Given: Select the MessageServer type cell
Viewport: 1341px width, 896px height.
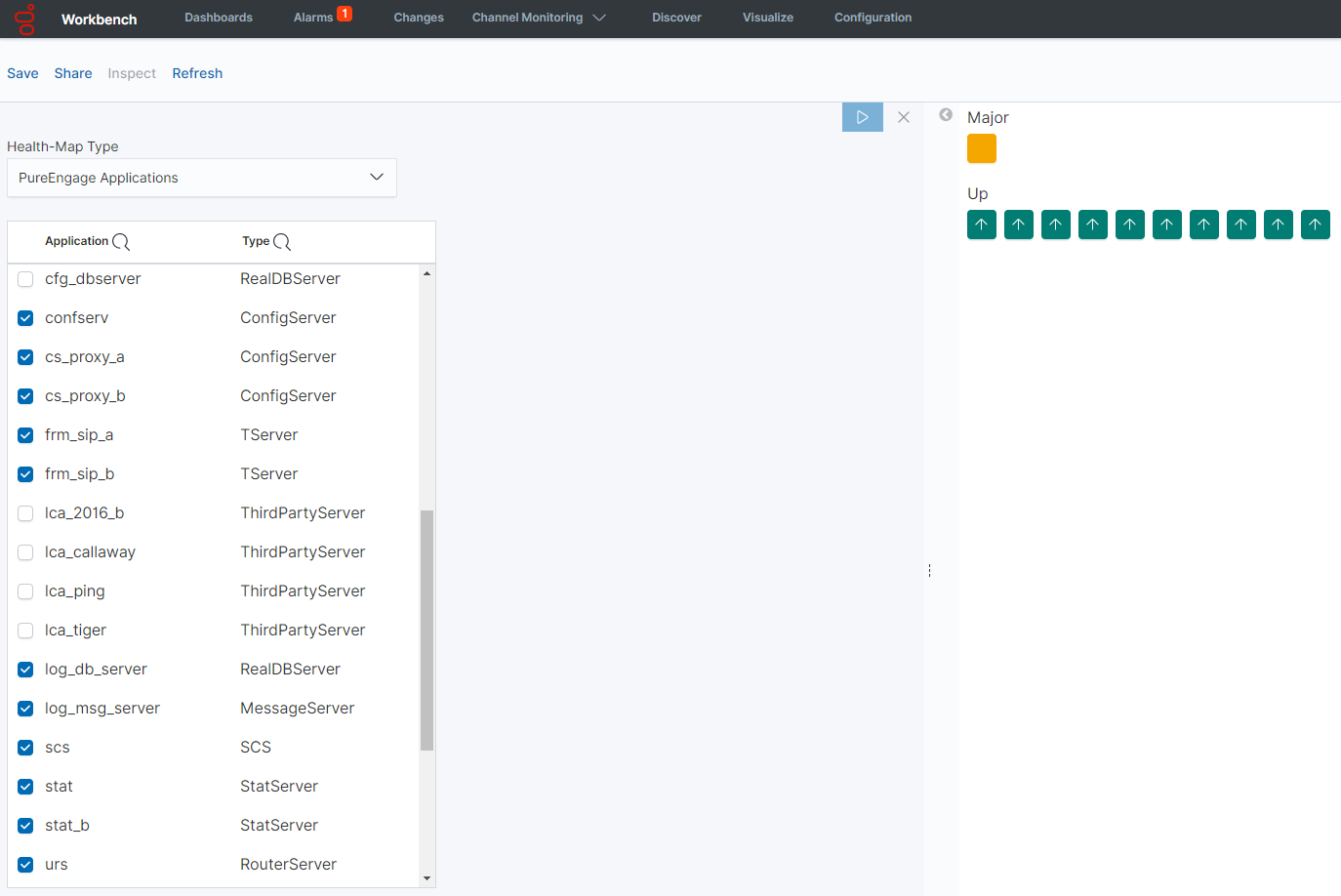Looking at the screenshot, I should (x=297, y=709).
